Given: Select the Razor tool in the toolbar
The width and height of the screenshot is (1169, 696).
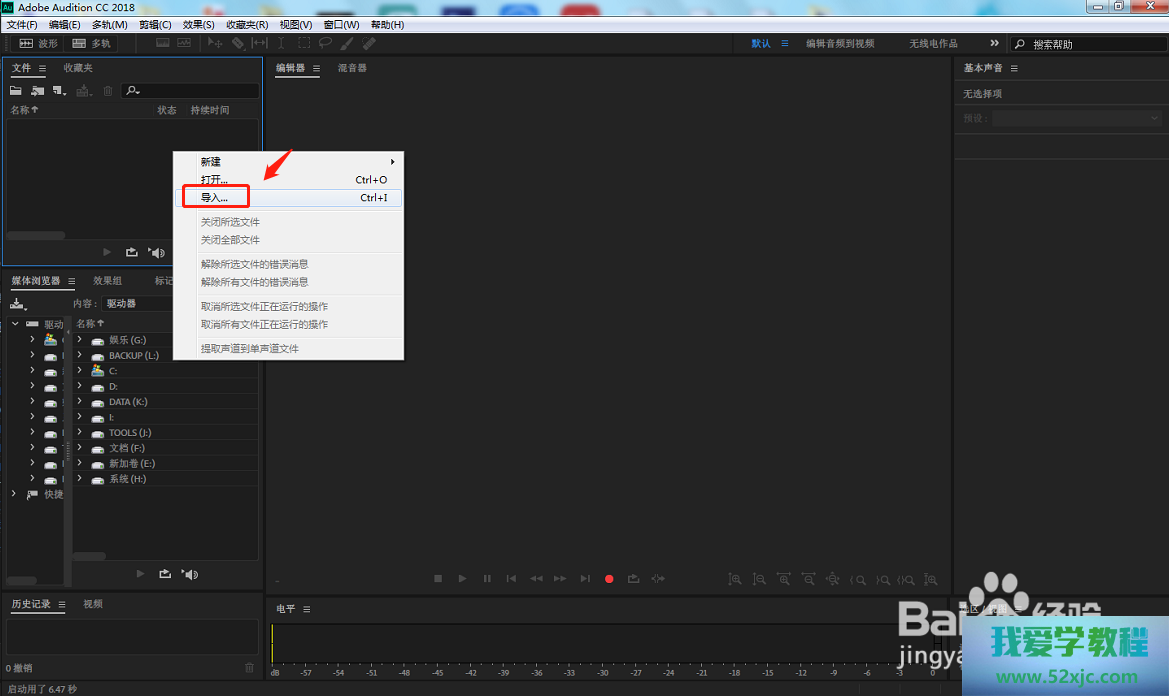Looking at the screenshot, I should click(x=238, y=44).
